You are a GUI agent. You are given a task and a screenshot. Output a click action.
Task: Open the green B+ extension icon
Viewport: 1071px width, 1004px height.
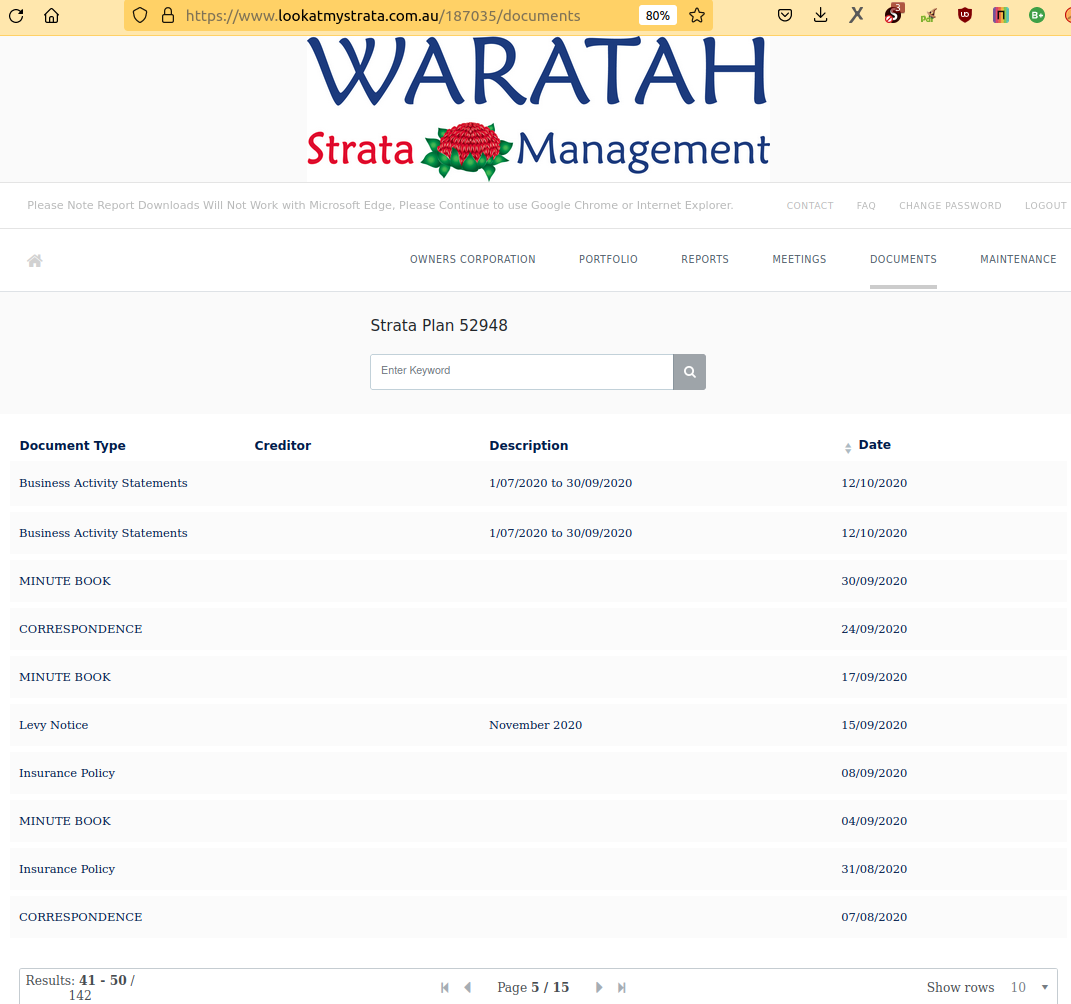tap(1036, 15)
